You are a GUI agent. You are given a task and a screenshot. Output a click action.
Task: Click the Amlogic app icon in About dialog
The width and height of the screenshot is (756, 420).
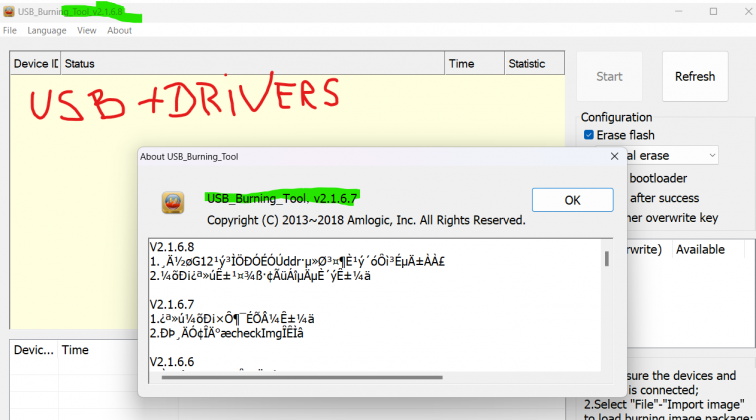(x=173, y=203)
